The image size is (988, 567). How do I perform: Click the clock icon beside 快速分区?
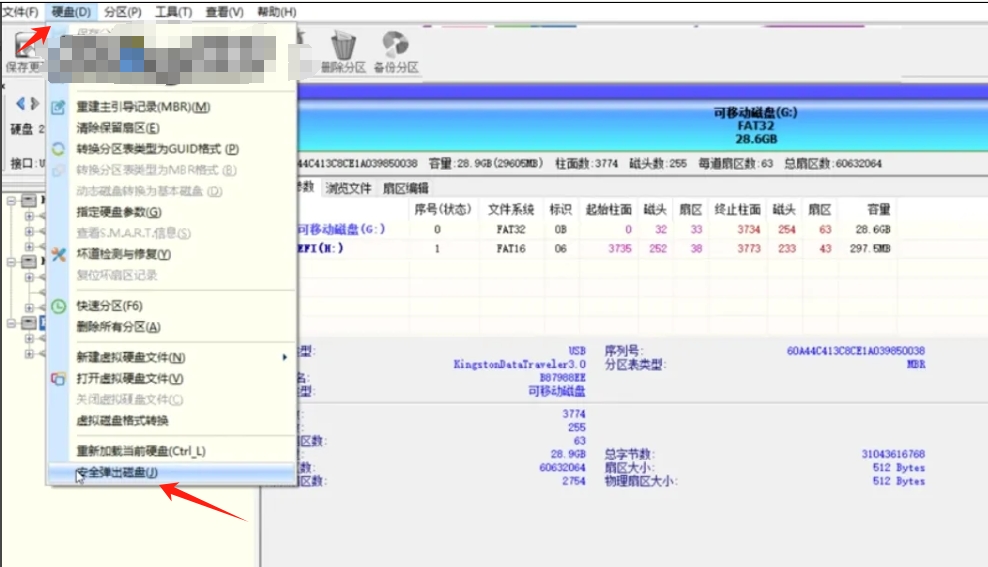click(58, 306)
